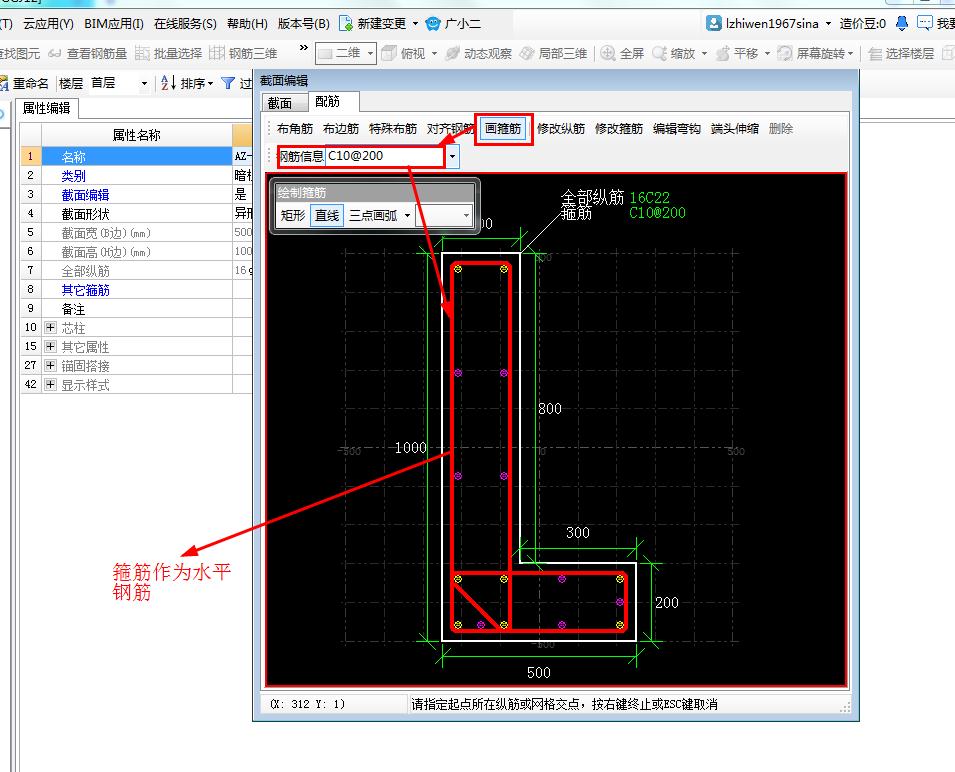The width and height of the screenshot is (955, 772).
Task: Expand the 显示样式 property group
Action: coord(51,384)
